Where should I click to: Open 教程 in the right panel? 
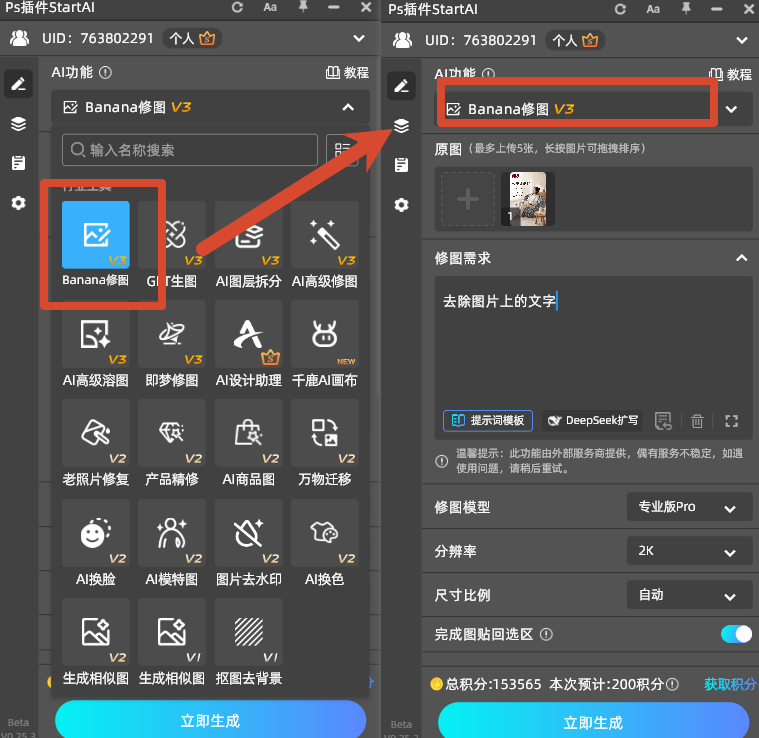coord(730,75)
